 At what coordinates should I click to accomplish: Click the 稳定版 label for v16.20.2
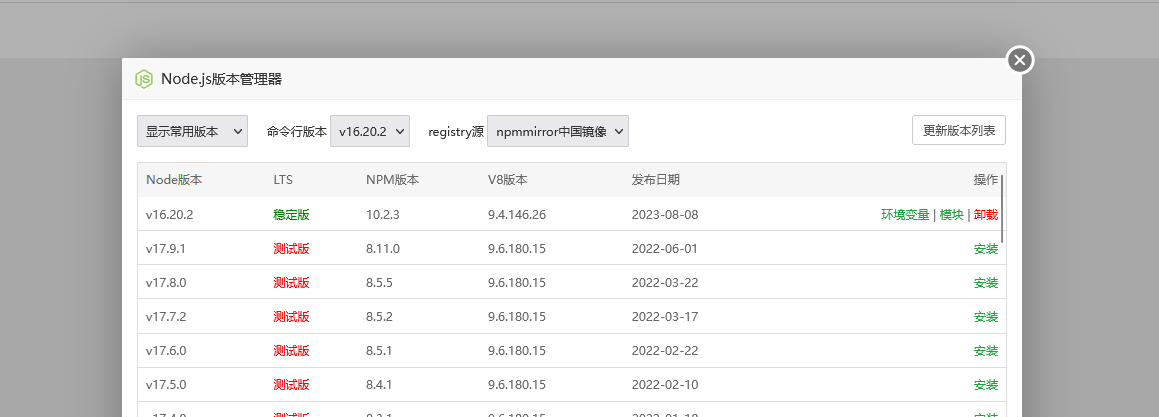291,214
